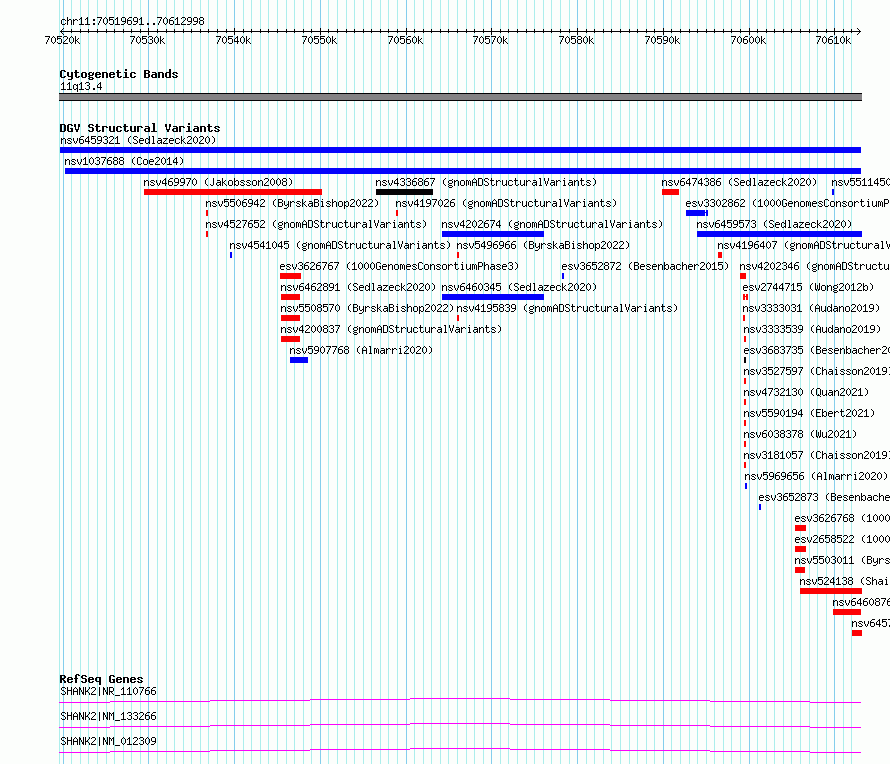Click the blue bar under esv3302862
The height and width of the screenshot is (764, 890).
tap(696, 213)
